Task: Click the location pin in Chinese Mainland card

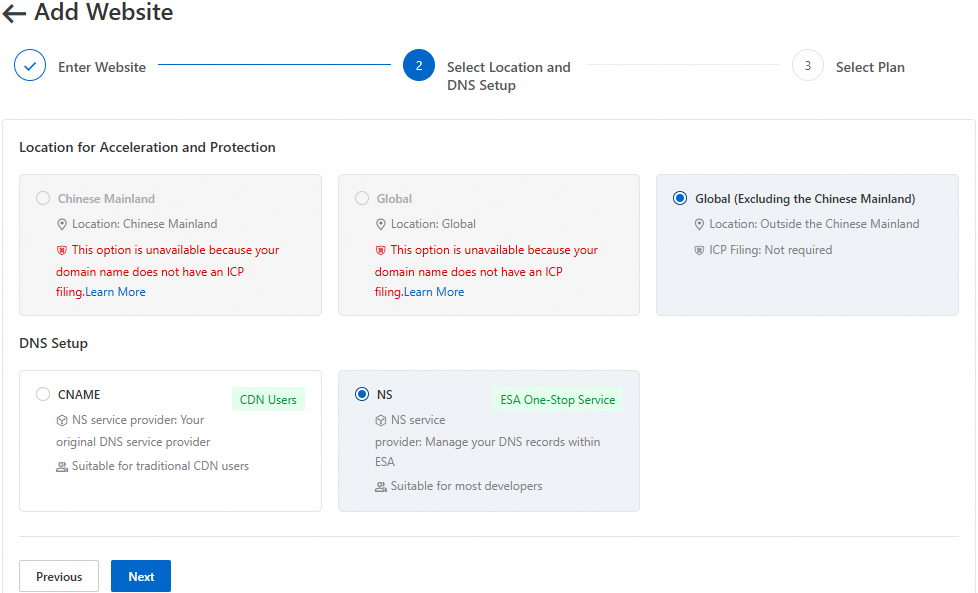Action: 62,223
